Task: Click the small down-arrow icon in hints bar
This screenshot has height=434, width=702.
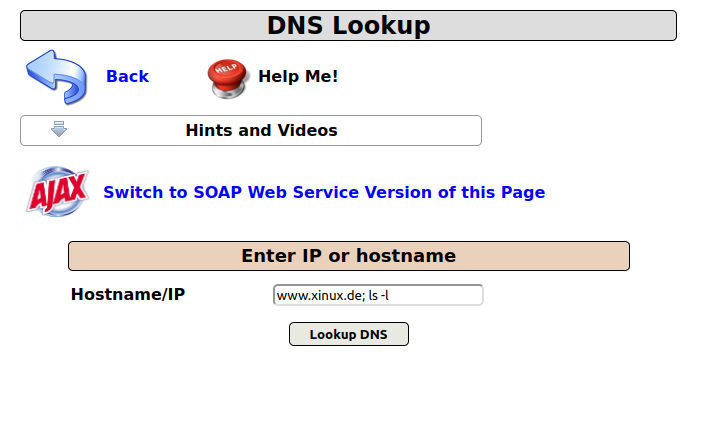Action: 59,130
